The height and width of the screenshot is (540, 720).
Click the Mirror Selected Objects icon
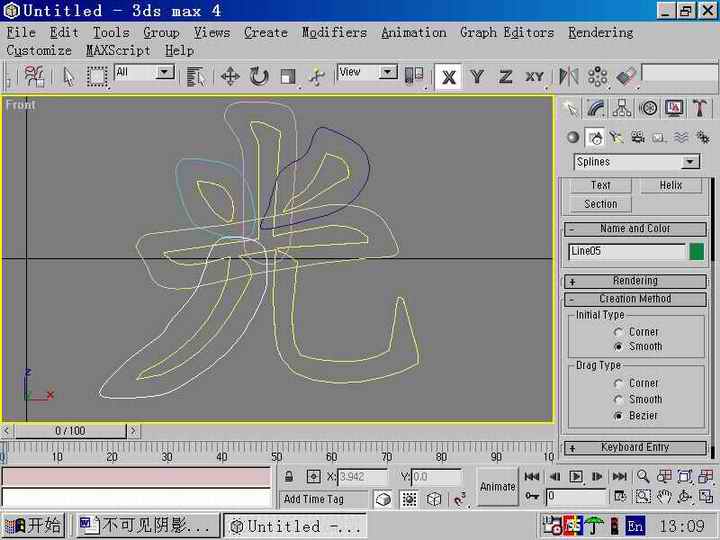point(568,76)
